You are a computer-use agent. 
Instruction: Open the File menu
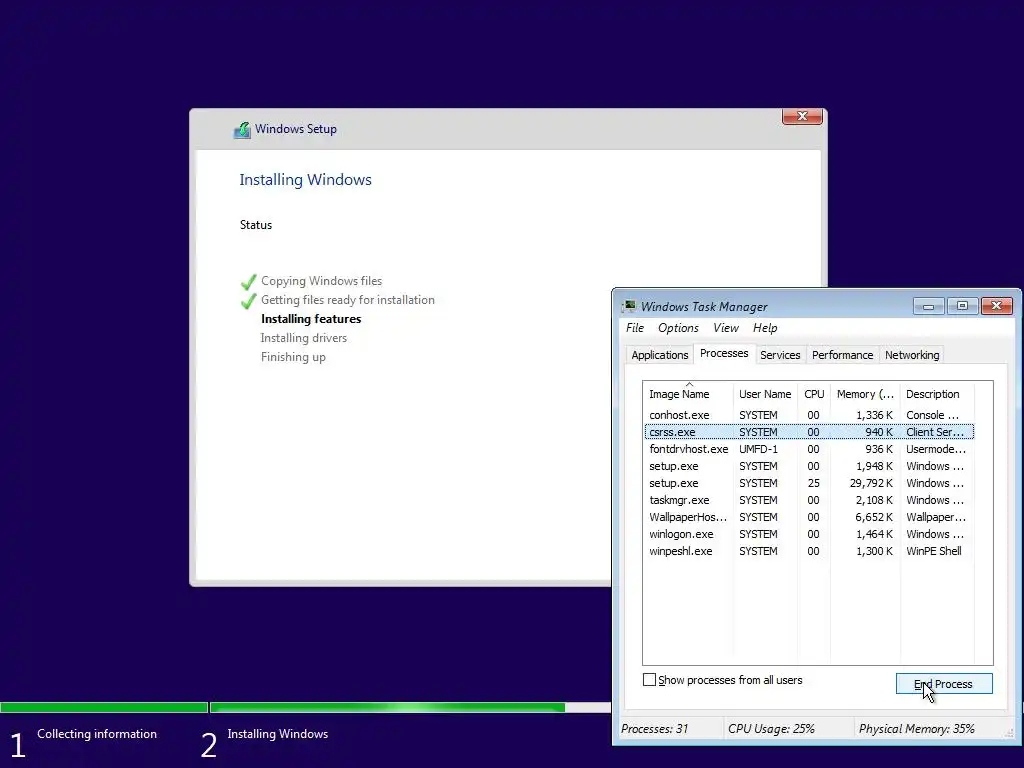click(x=635, y=328)
